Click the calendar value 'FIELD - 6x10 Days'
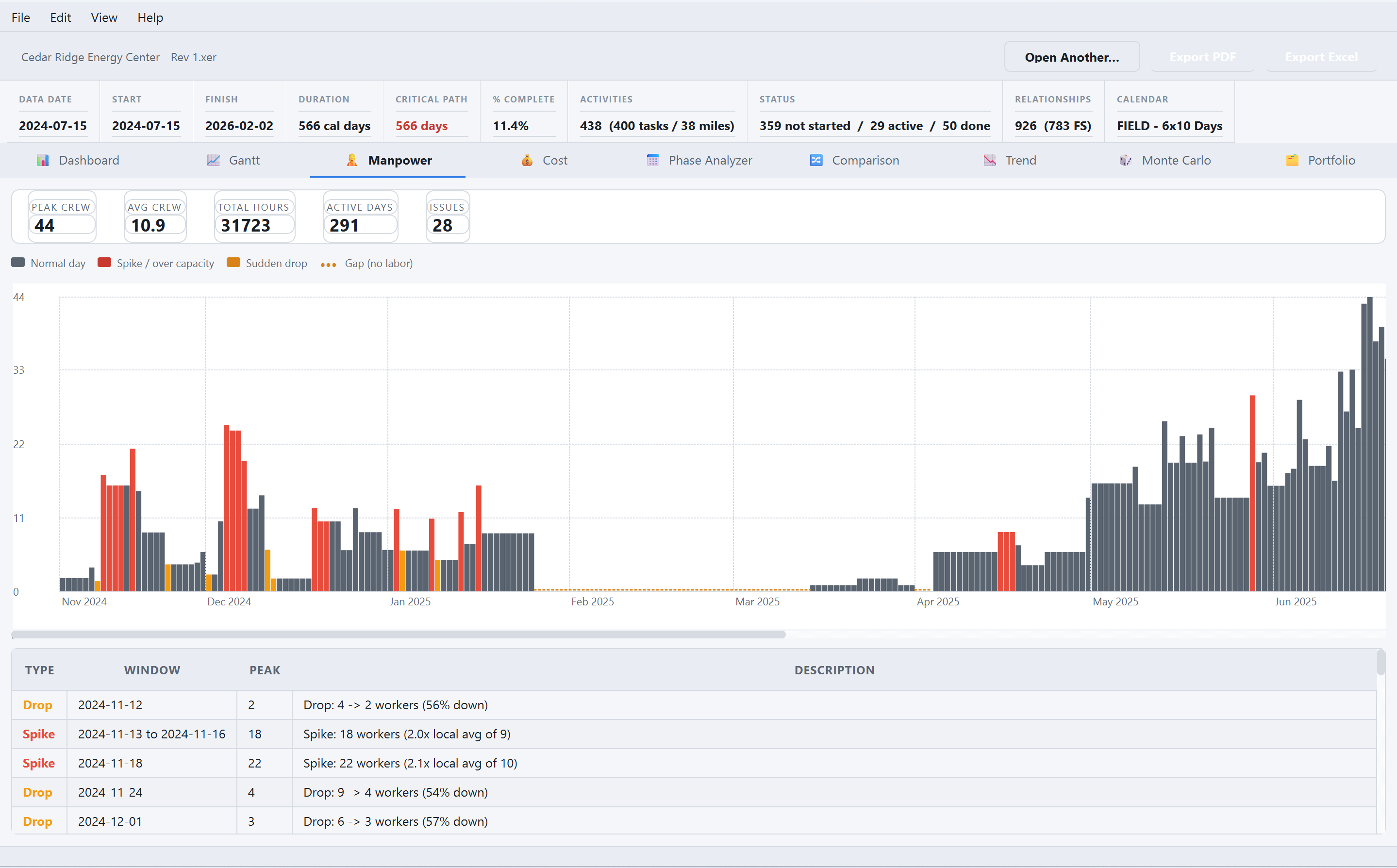Screen dimensions: 1397x868 pos(1169,126)
